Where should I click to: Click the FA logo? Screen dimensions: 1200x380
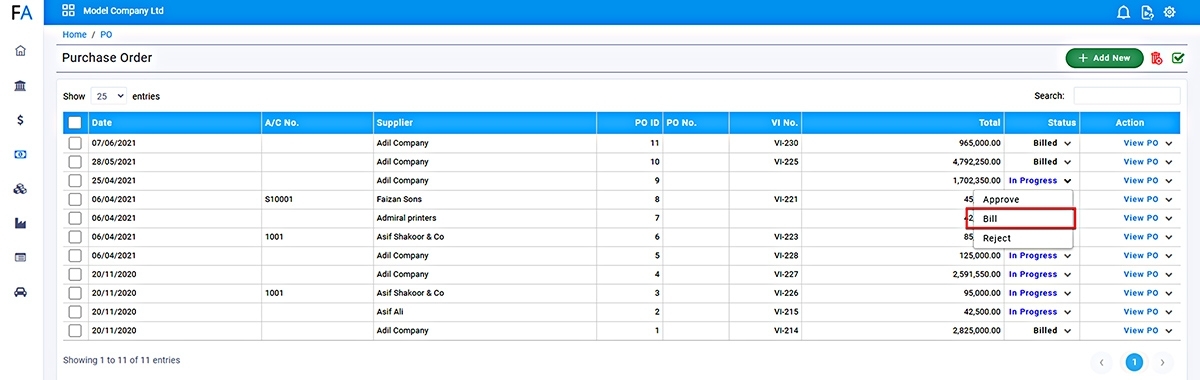21,13
